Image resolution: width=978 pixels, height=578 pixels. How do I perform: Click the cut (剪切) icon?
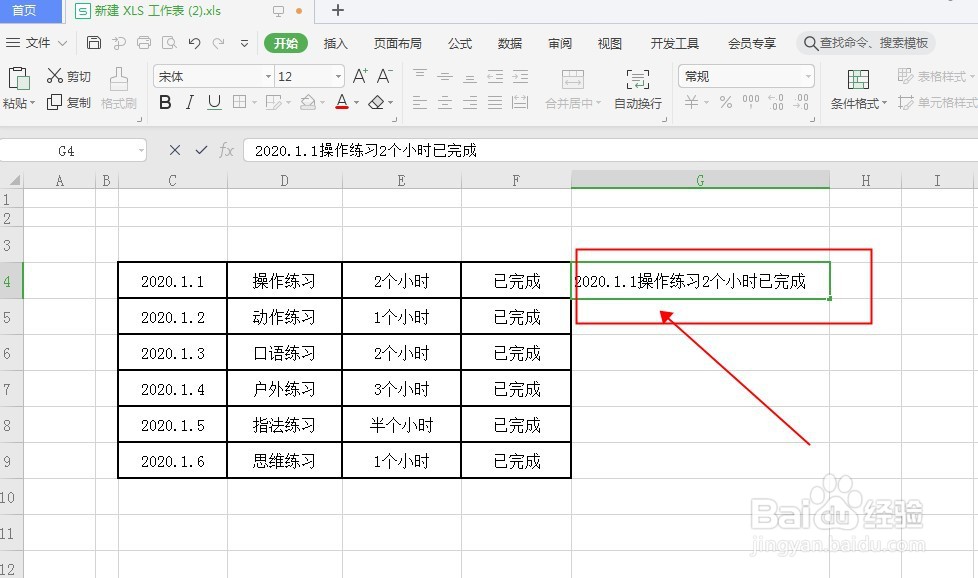click(x=66, y=74)
